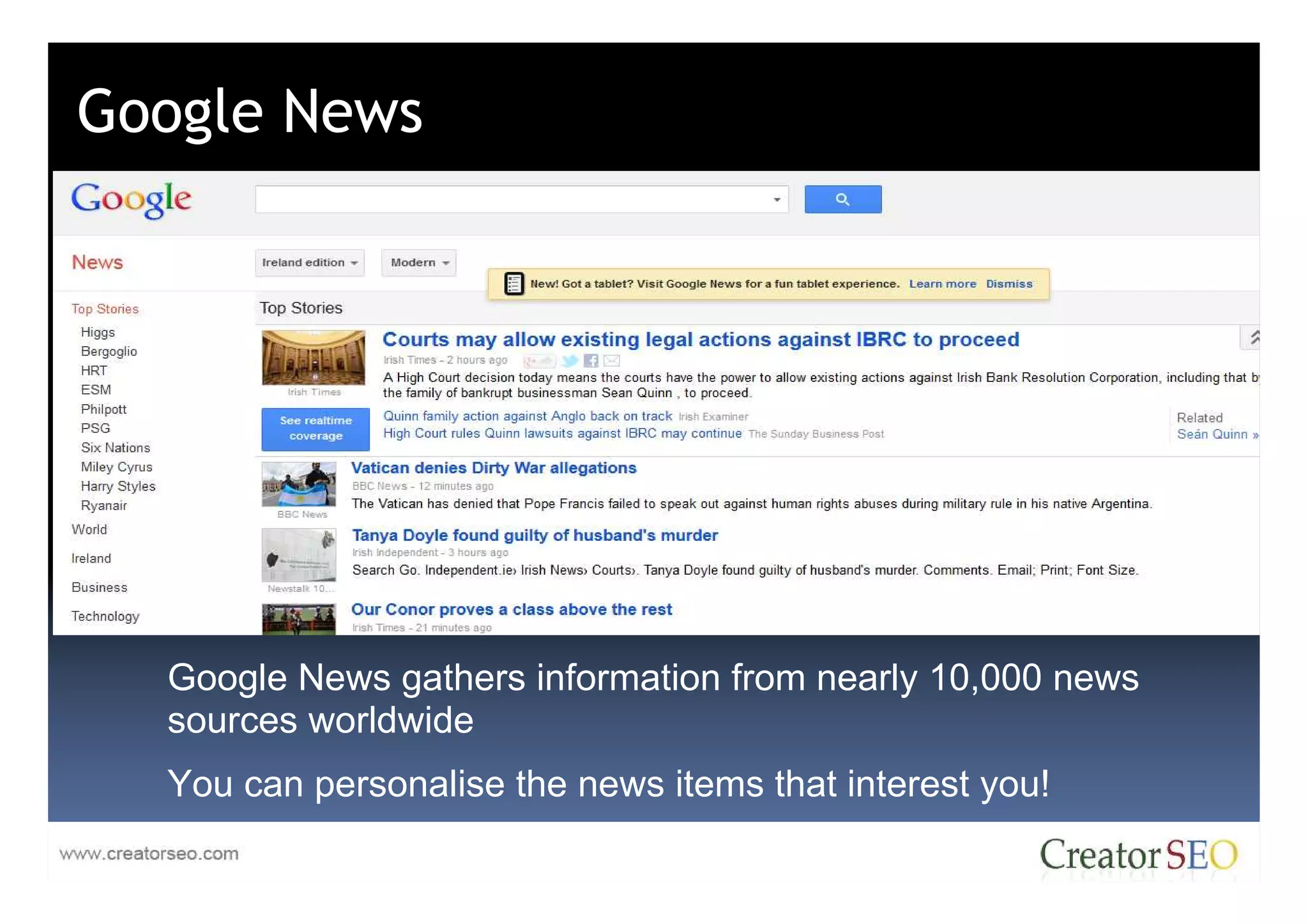This screenshot has height=924, width=1308.
Task: Click the red News heading
Action: point(97,262)
